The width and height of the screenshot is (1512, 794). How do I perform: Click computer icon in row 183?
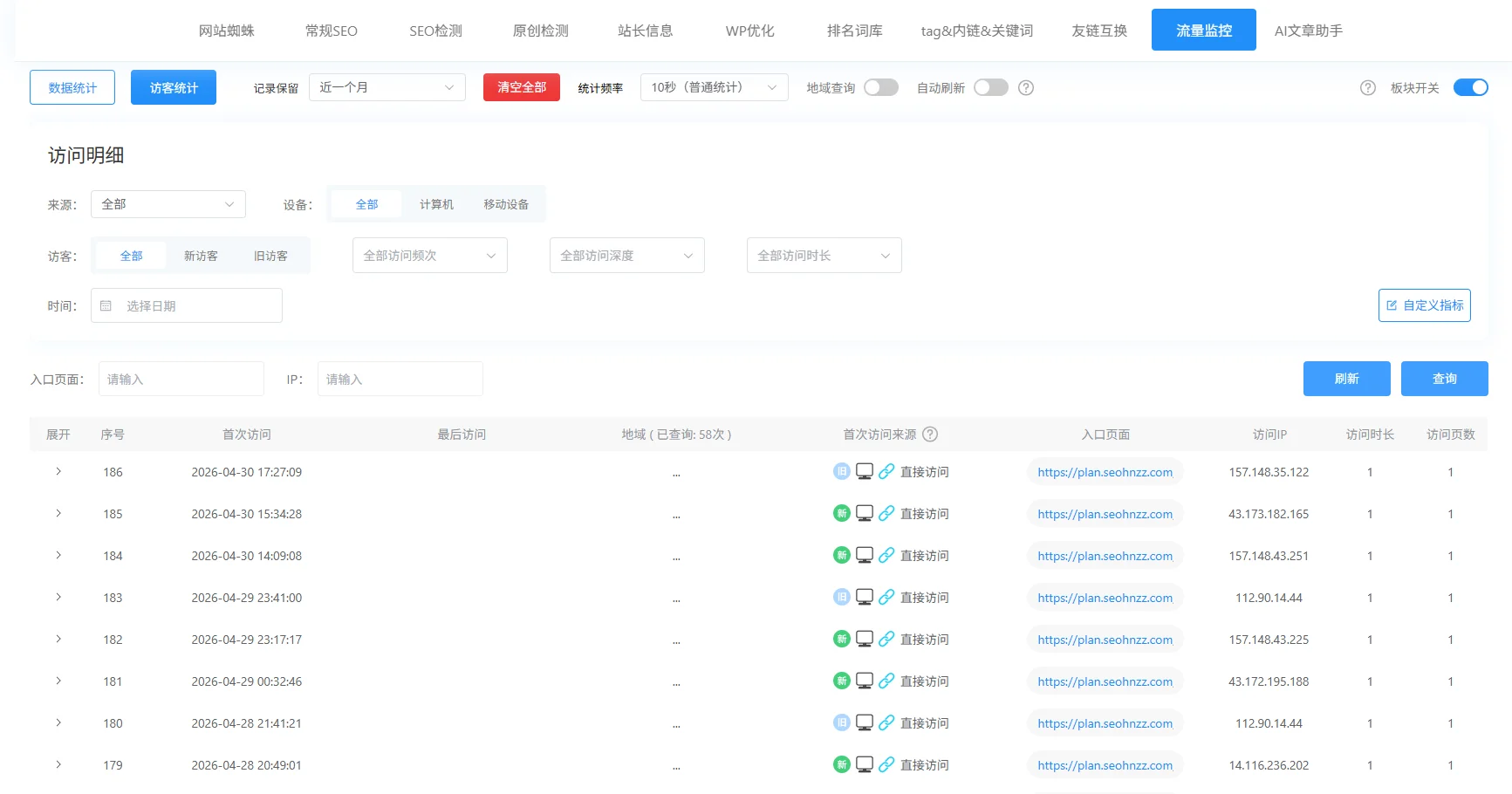865,597
